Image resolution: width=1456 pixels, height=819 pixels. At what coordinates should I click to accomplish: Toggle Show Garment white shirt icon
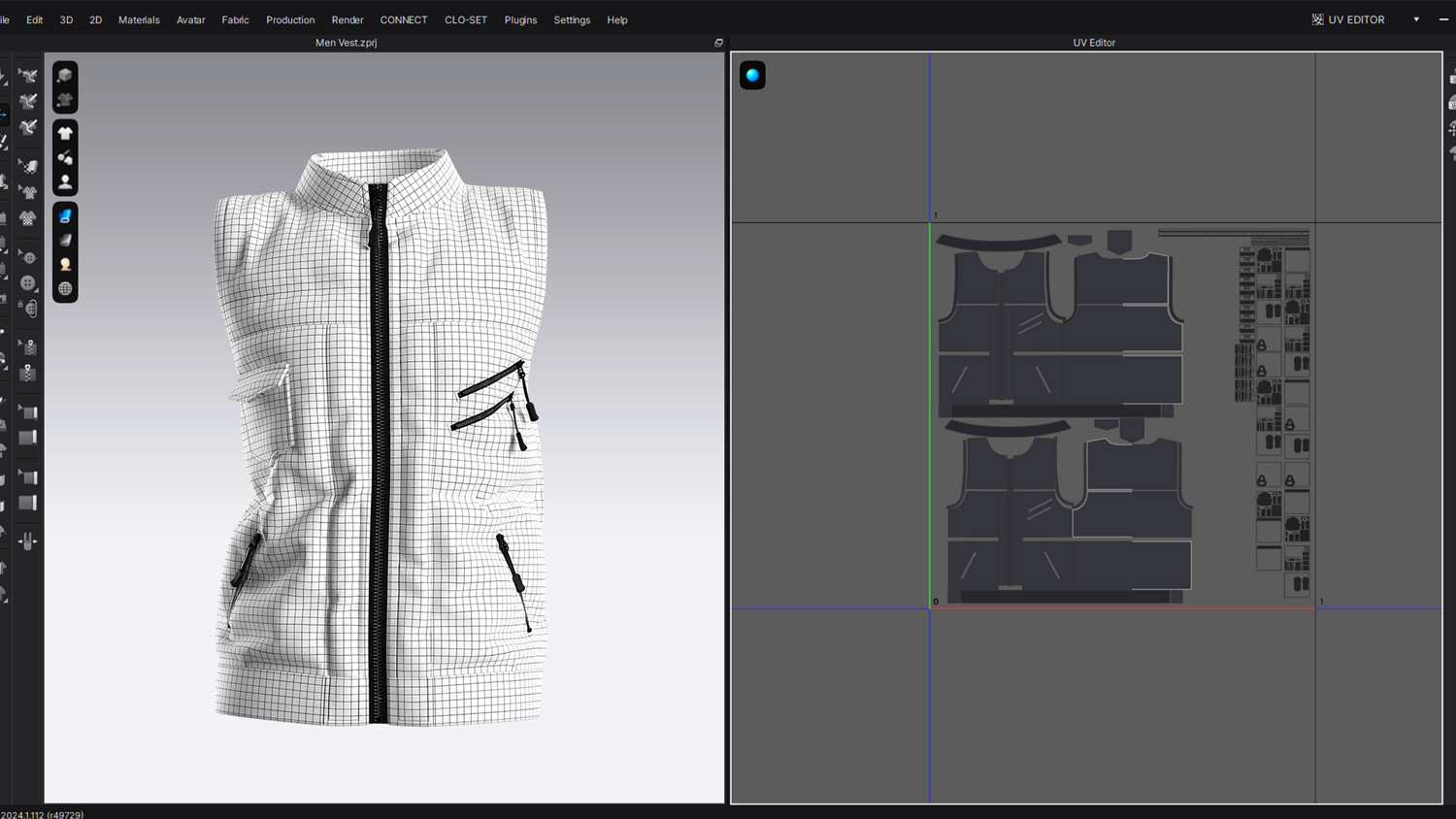[65, 133]
